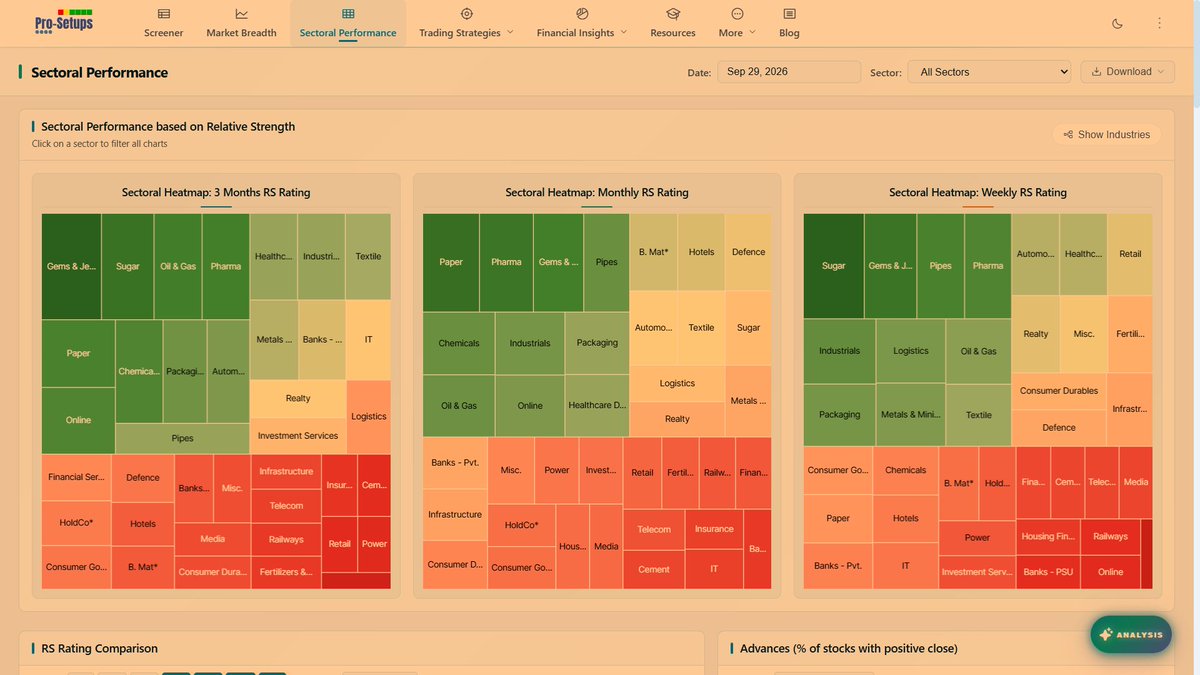Click Chemicals tile in Monthly heatmap
The width and height of the screenshot is (1200, 675).
tap(459, 343)
